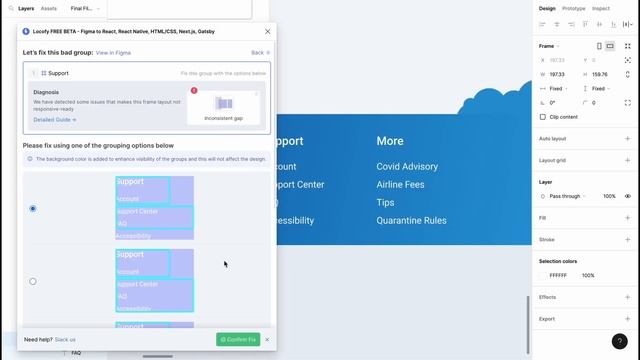This screenshot has height=360, width=640.
Task: Open Pass through blend mode dropdown
Action: tap(567, 196)
